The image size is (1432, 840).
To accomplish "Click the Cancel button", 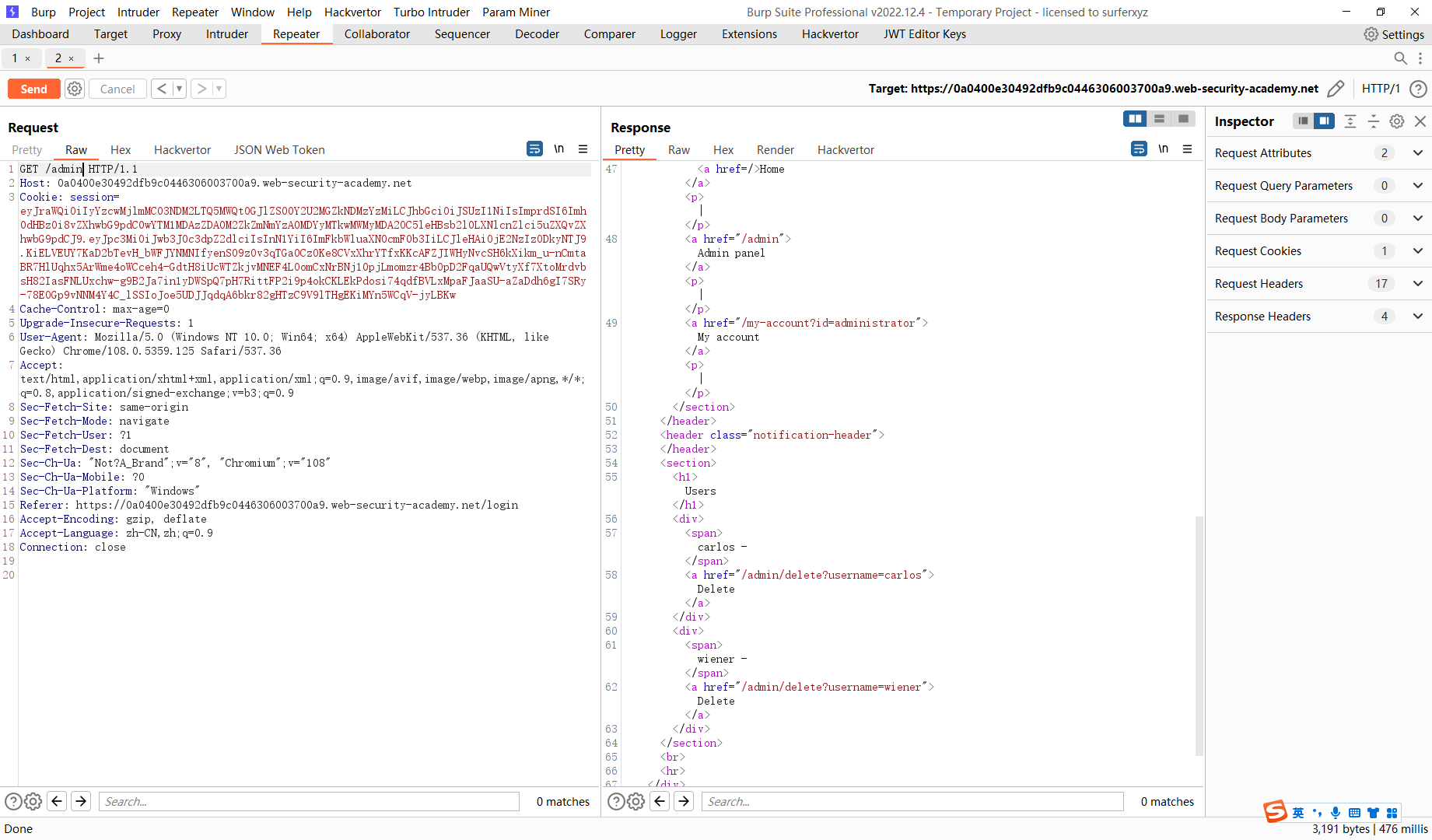I will (x=117, y=89).
